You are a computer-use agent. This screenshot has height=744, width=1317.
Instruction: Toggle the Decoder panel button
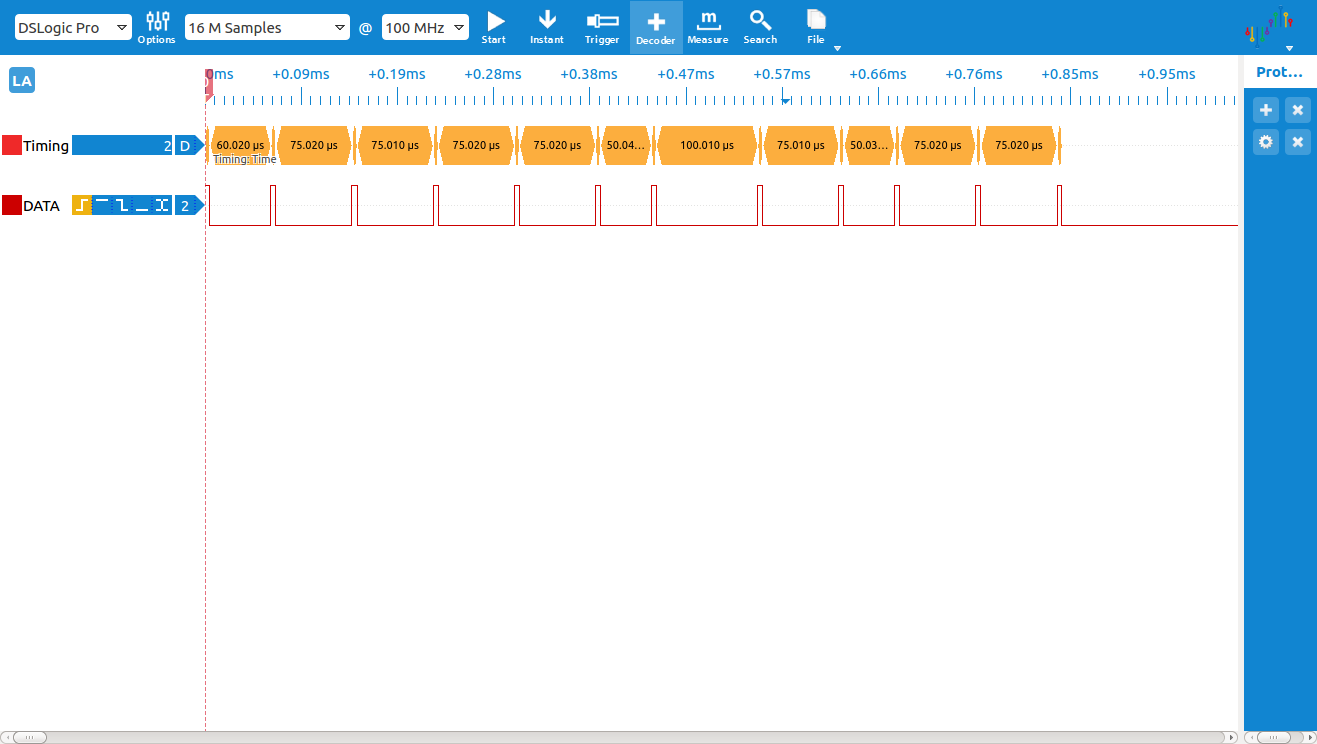pyautogui.click(x=656, y=27)
